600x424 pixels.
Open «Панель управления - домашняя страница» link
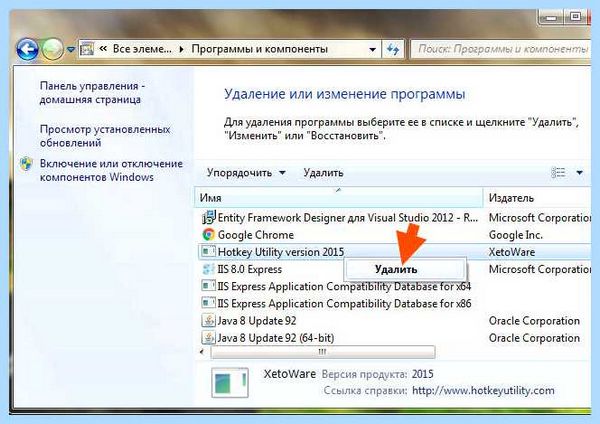(x=92, y=93)
